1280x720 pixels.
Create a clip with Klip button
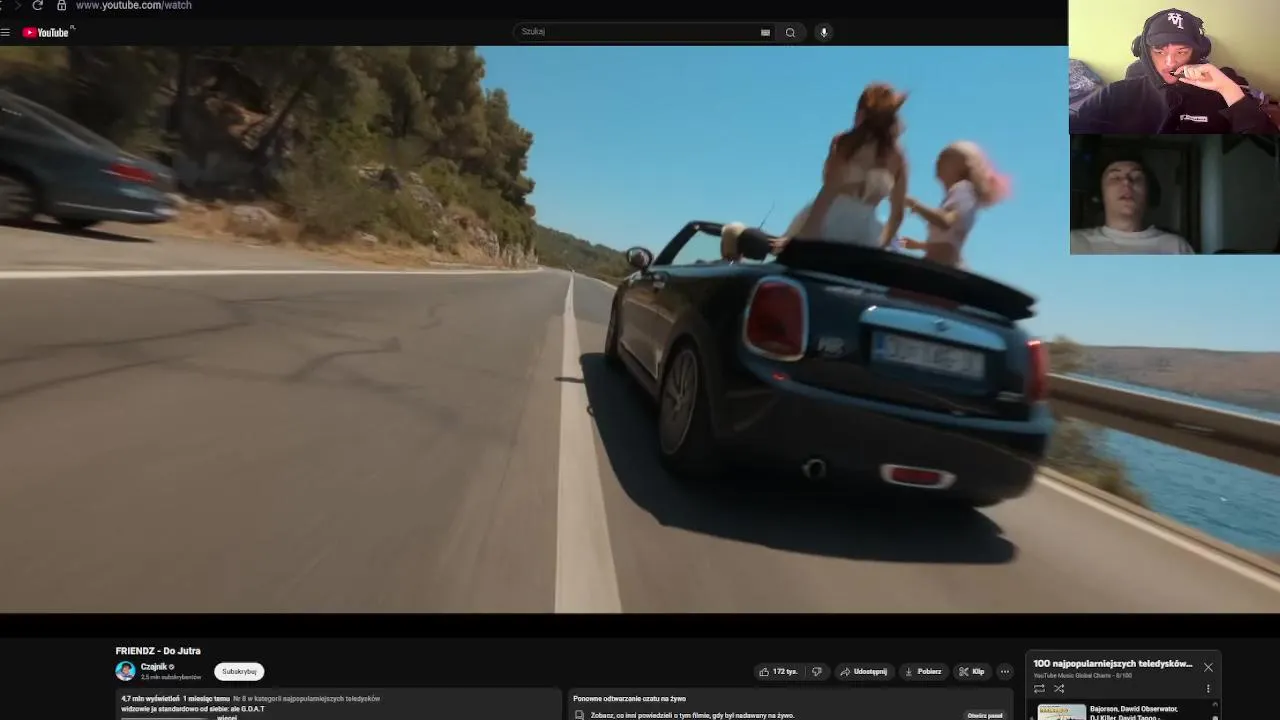point(972,672)
